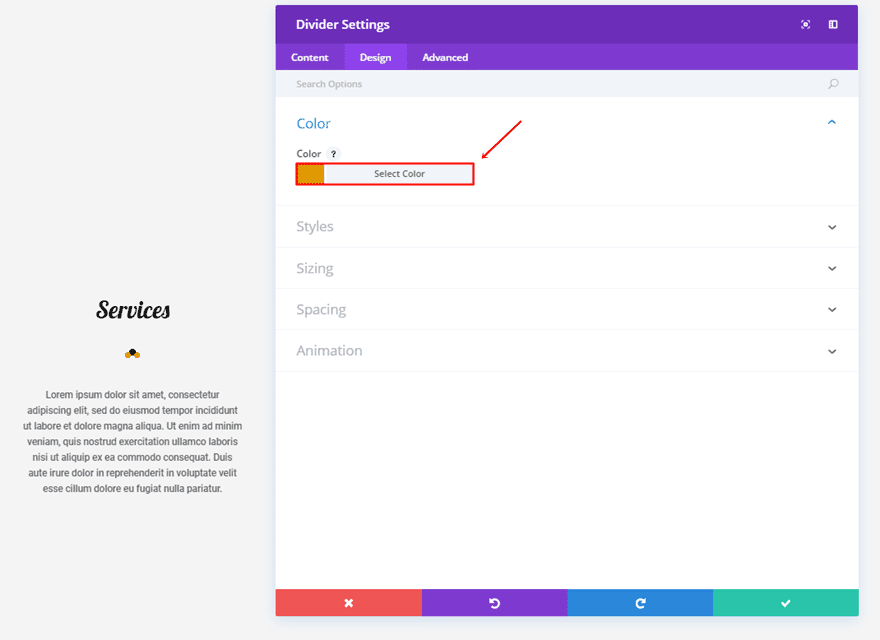This screenshot has height=640, width=880.
Task: Discard changes with the red X button
Action: [349, 603]
